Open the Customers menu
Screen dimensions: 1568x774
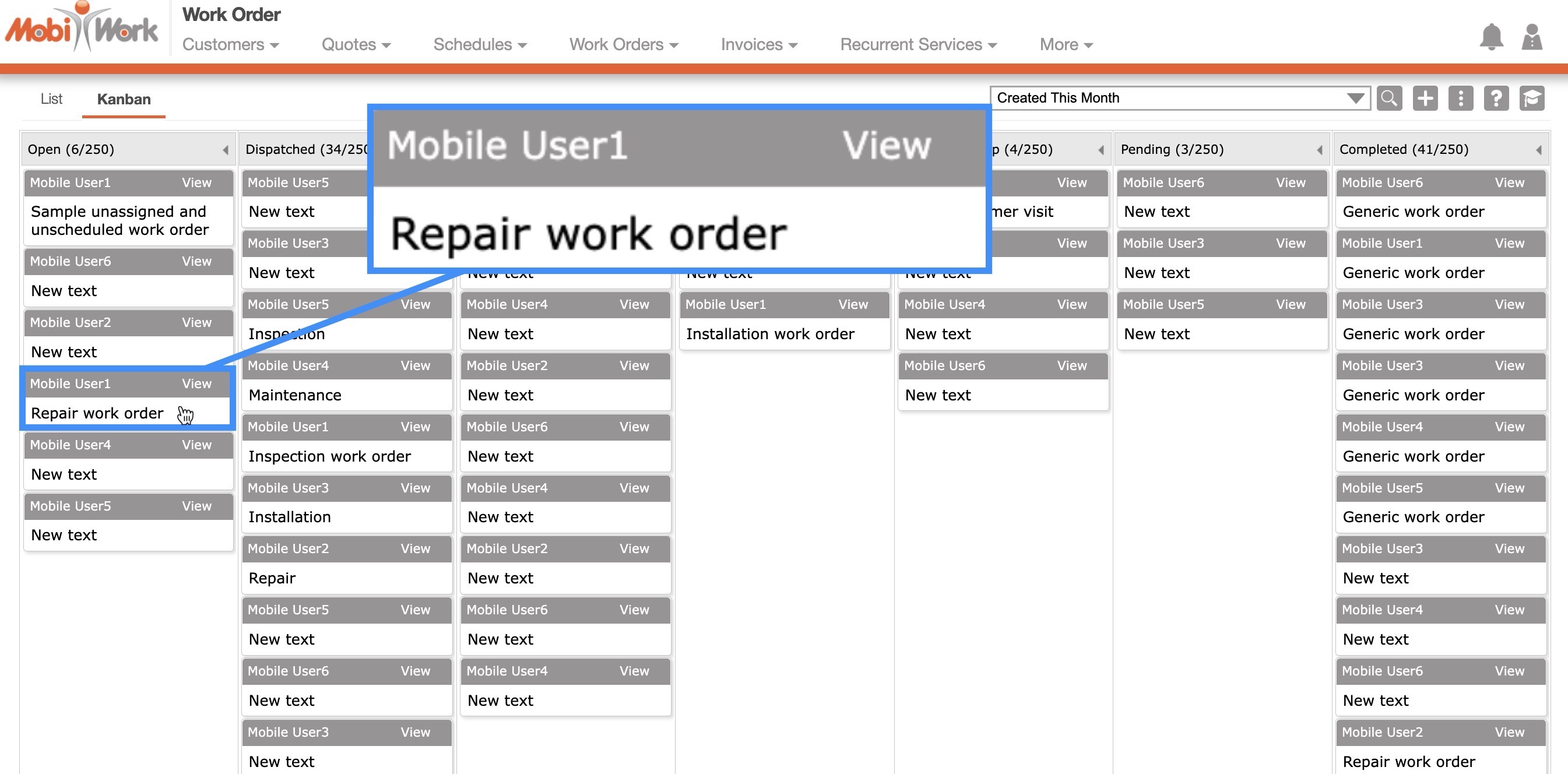point(230,44)
